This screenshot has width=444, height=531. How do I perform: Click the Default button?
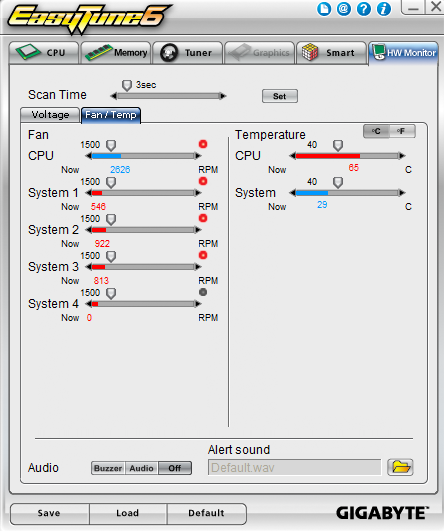coord(206,513)
